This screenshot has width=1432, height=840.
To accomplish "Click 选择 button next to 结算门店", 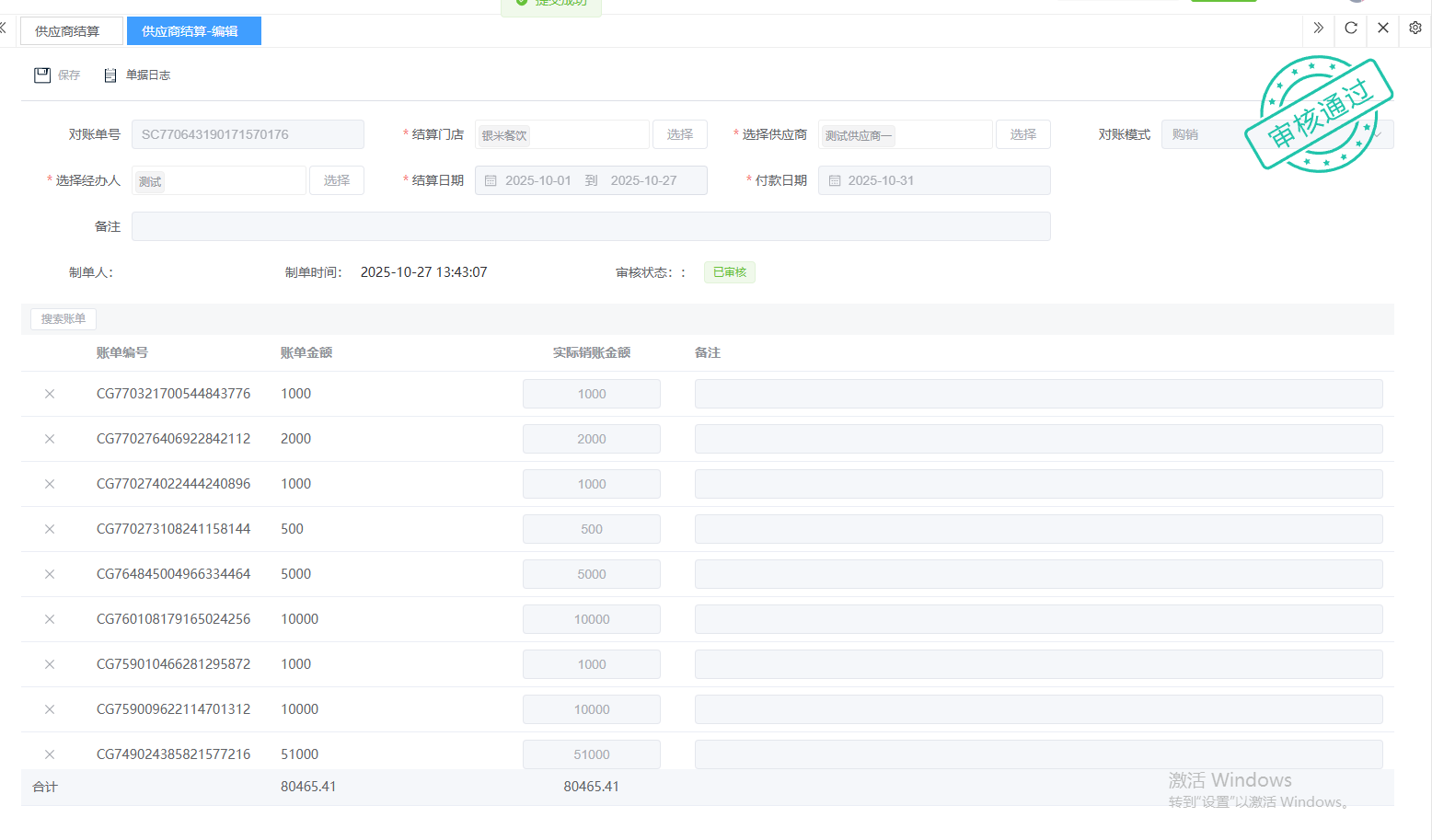I will click(679, 134).
